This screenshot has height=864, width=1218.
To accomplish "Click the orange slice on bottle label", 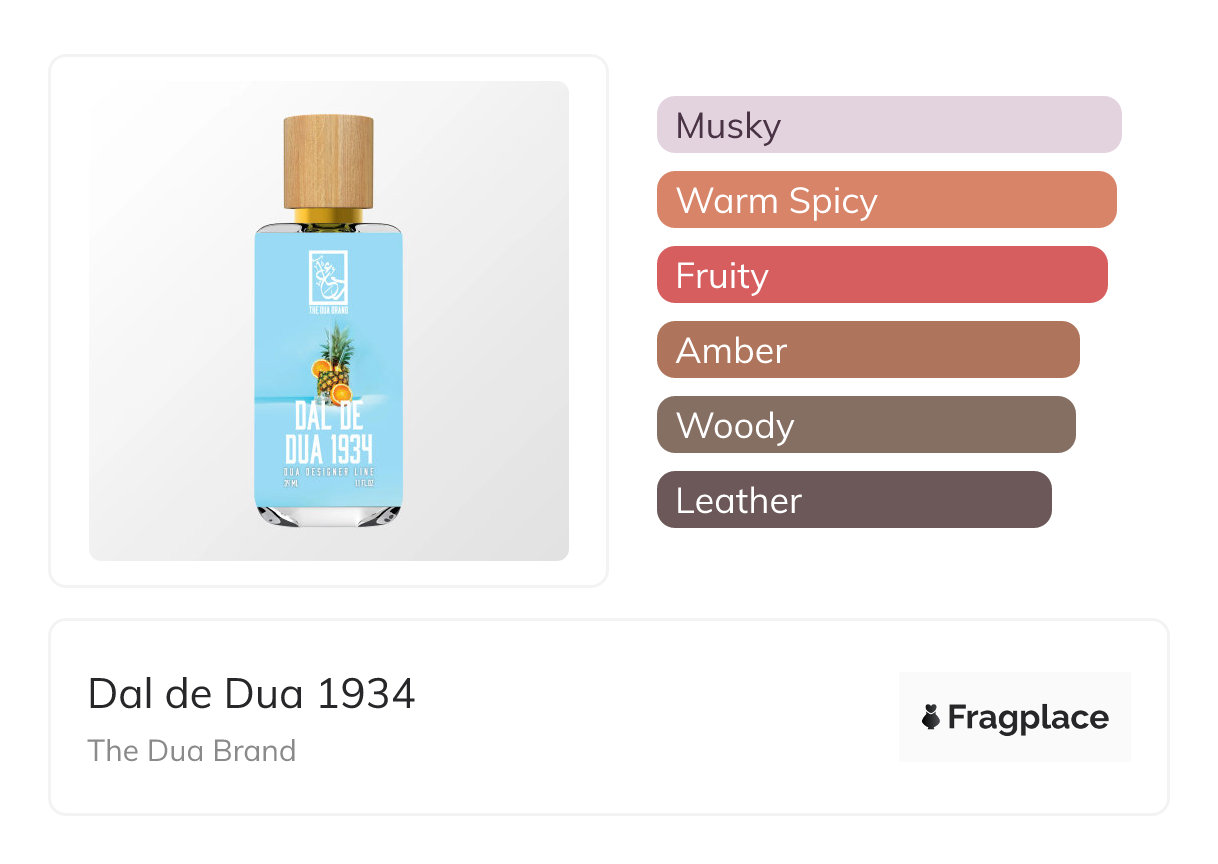I will [342, 392].
